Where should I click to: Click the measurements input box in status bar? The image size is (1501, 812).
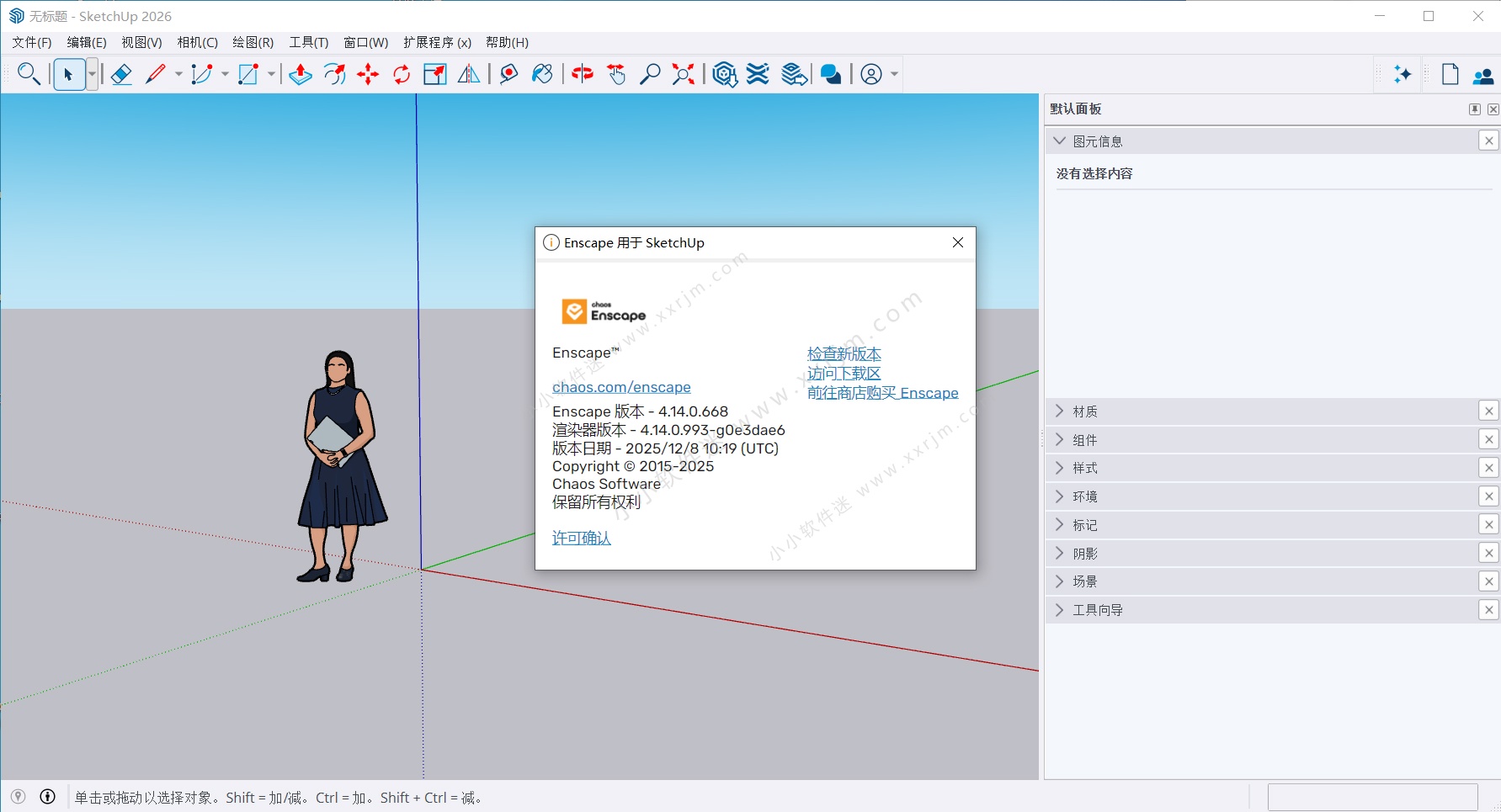(x=1372, y=797)
